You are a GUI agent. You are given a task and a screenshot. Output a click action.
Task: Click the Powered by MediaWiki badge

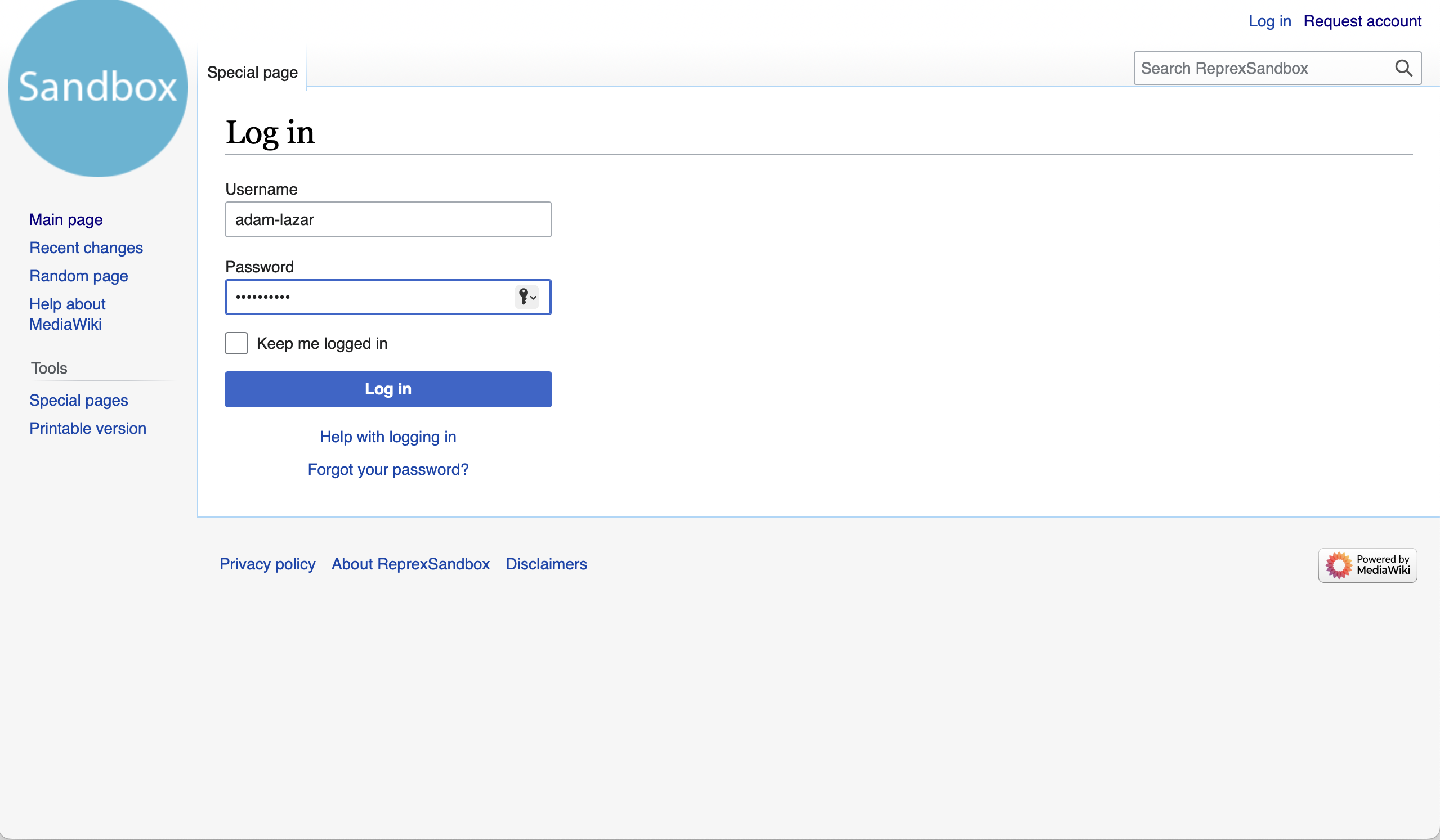tap(1367, 565)
